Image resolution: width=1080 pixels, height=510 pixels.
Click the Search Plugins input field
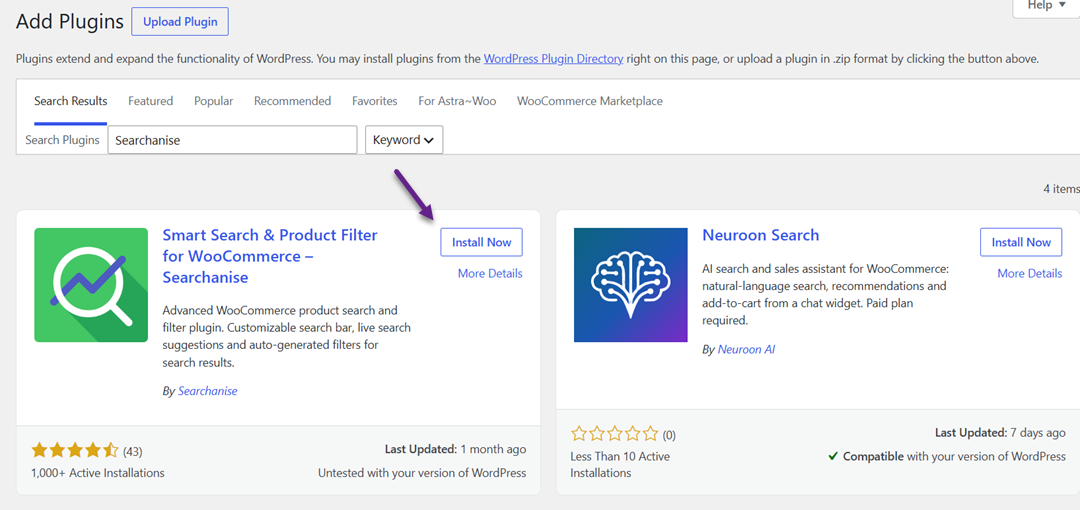[233, 140]
